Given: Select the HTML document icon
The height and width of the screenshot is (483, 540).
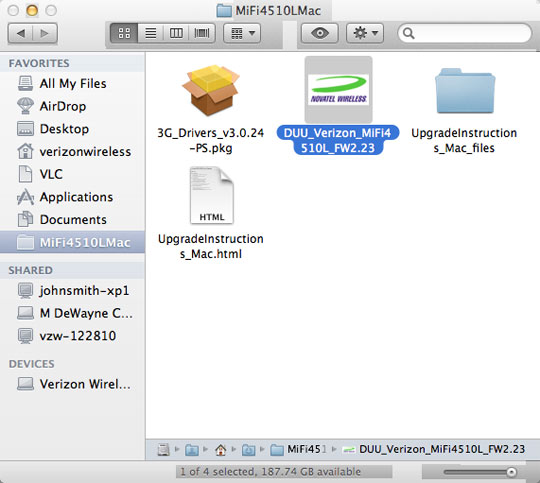Looking at the screenshot, I should (x=211, y=195).
